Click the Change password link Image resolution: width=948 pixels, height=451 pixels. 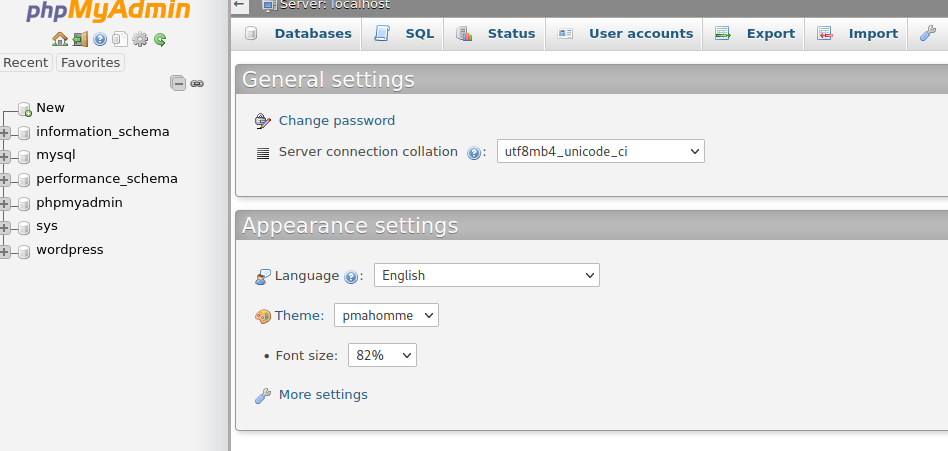(337, 120)
